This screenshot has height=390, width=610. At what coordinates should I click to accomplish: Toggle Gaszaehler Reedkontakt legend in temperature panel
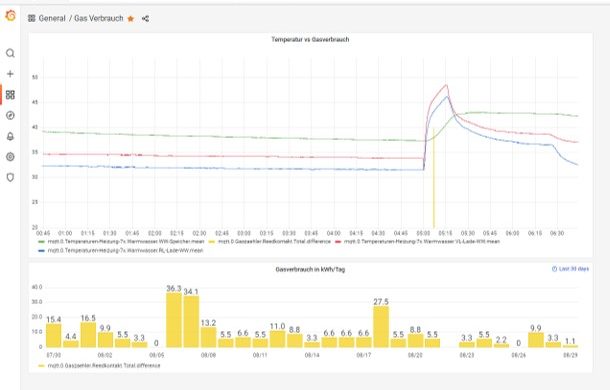click(x=274, y=242)
